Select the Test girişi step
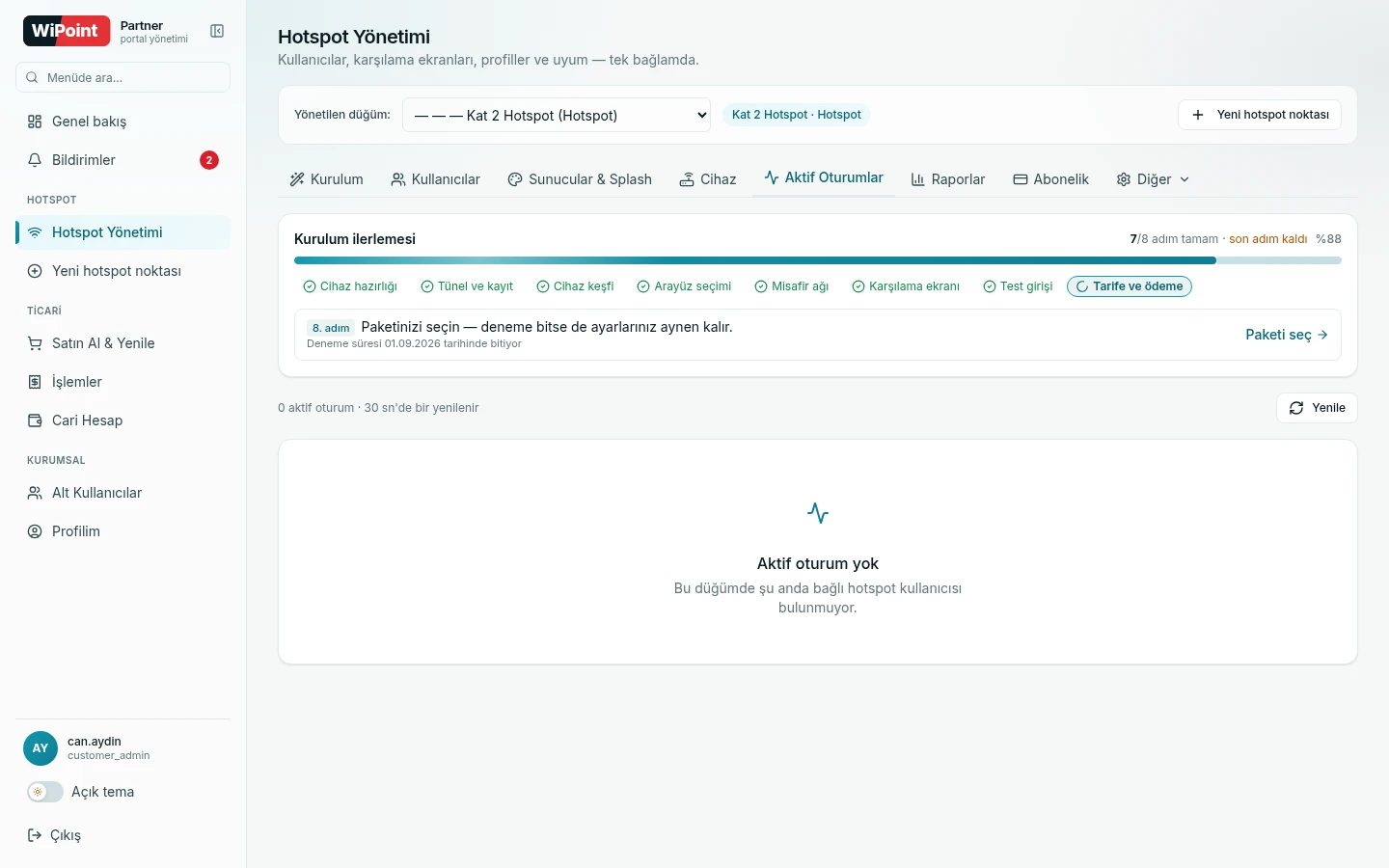The width and height of the screenshot is (1389, 868). (1018, 286)
